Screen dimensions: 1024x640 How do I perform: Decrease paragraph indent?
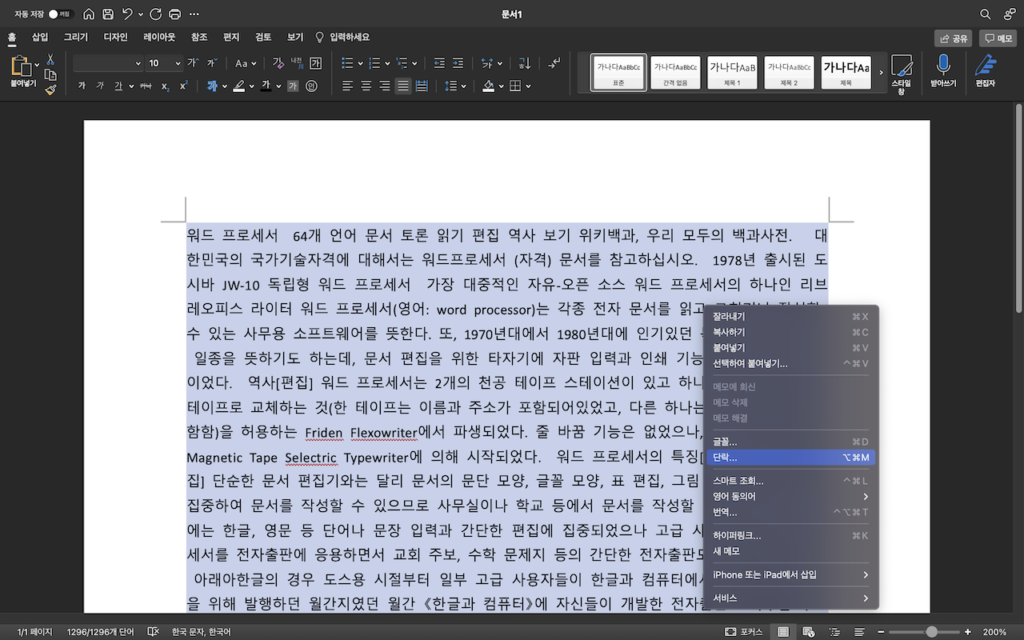[x=440, y=63]
